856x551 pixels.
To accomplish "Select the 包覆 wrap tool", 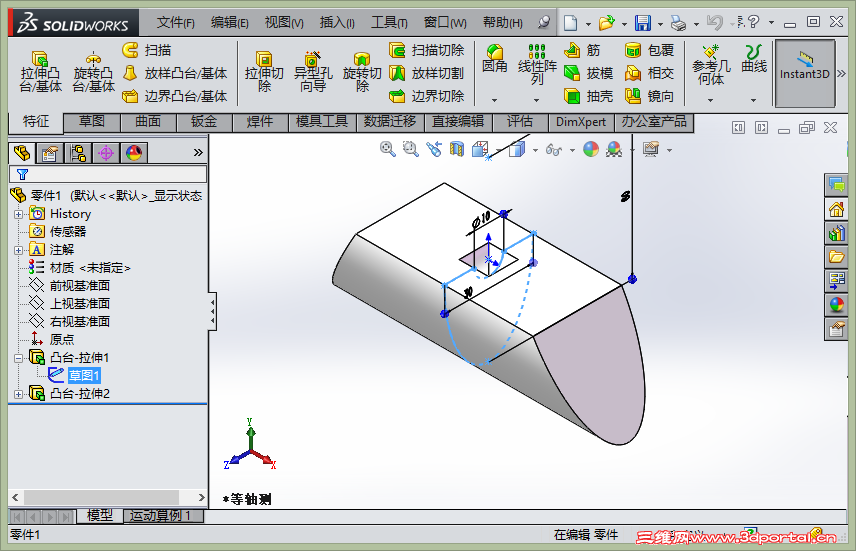I will (649, 50).
